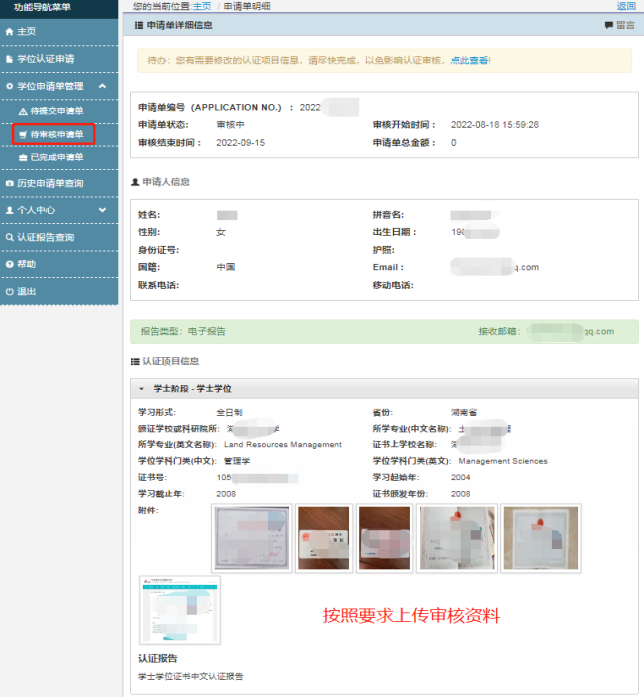Click the 退出 power icon
This screenshot has width=644, height=698.
[10, 291]
